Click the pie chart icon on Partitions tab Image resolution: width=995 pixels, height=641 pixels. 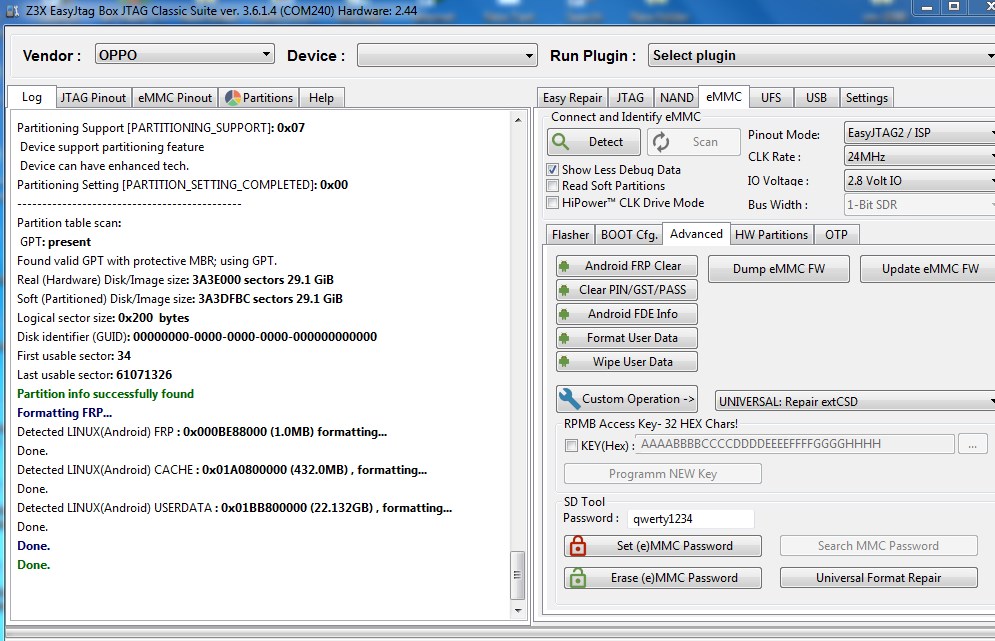coord(233,98)
